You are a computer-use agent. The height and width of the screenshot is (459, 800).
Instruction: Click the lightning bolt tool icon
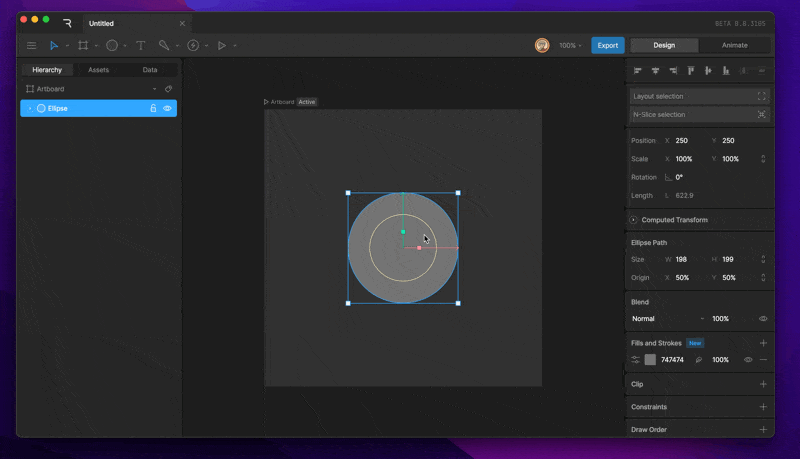point(193,45)
